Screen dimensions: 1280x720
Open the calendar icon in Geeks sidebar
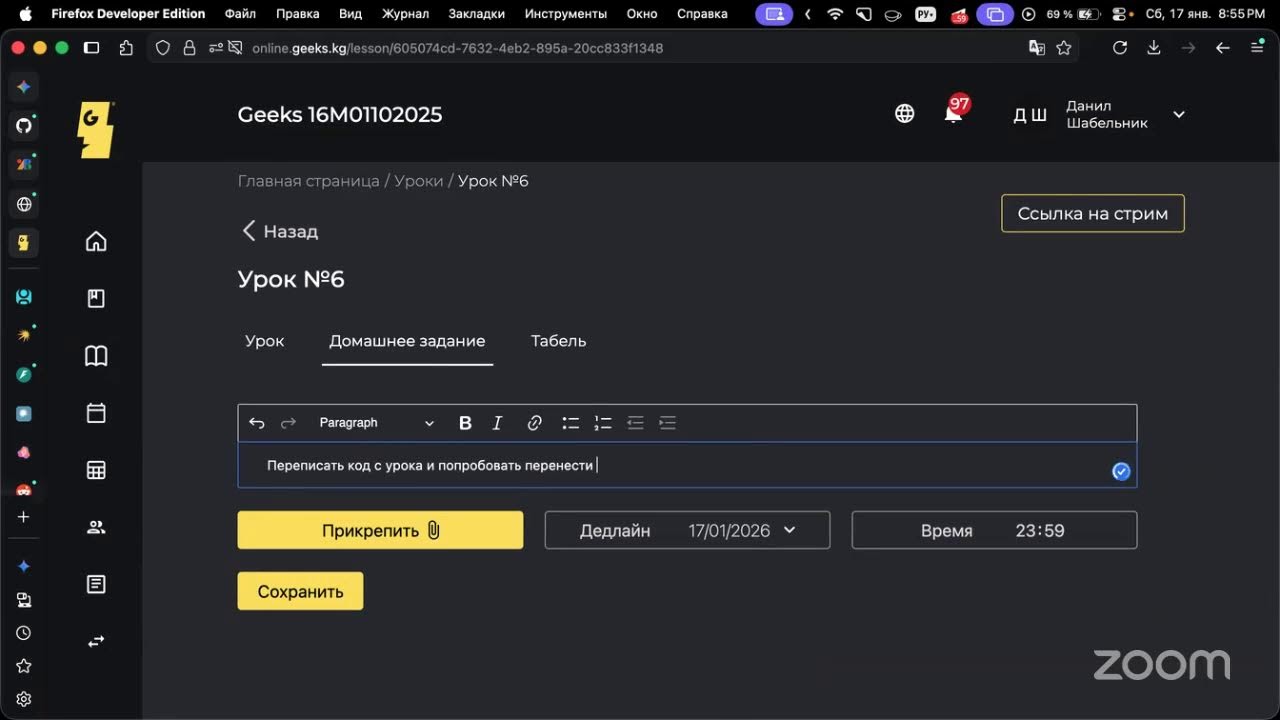coord(96,413)
